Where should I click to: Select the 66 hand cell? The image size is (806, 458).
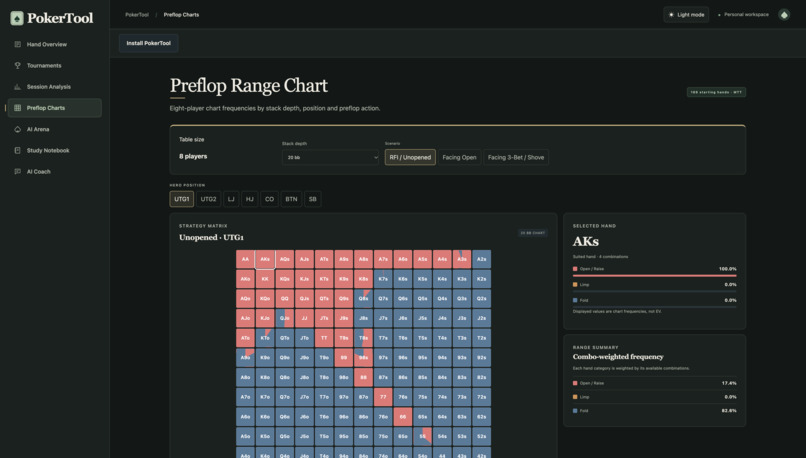pos(402,416)
